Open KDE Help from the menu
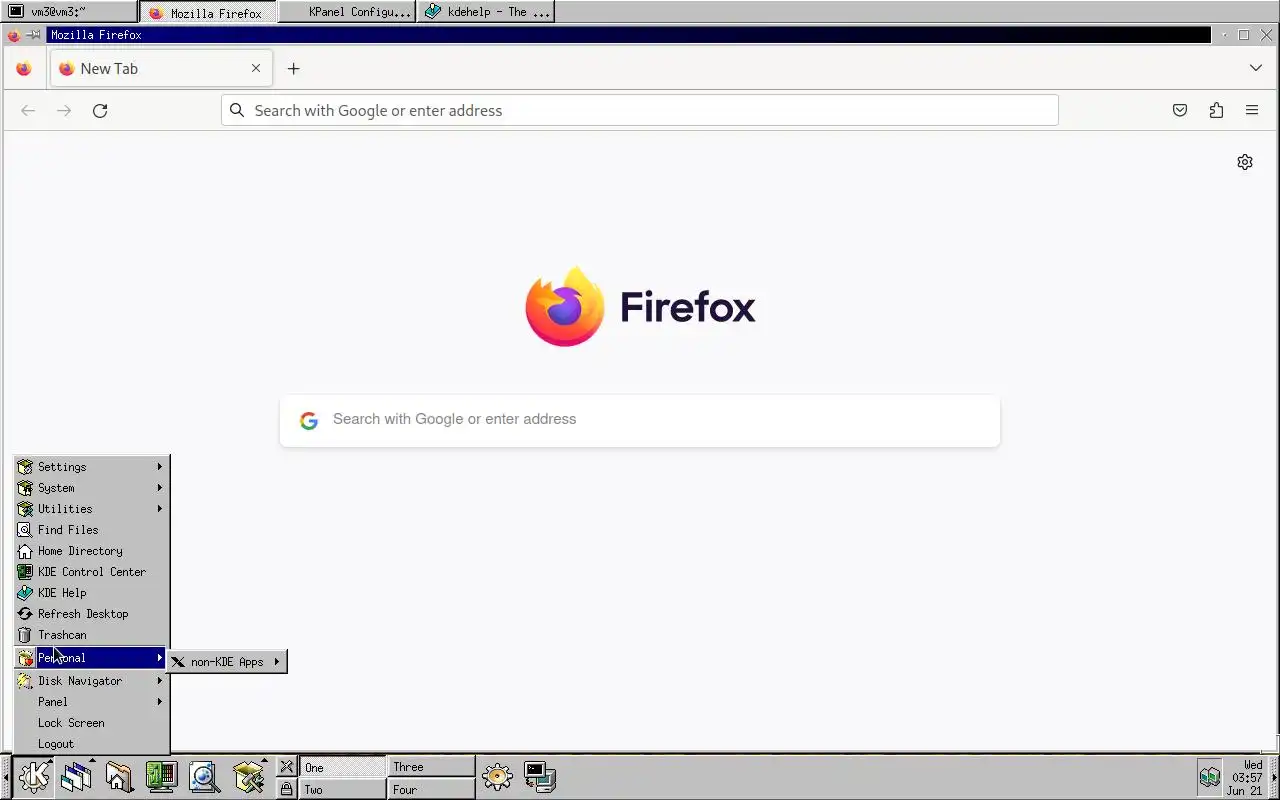The height and width of the screenshot is (800, 1280). click(x=92, y=593)
